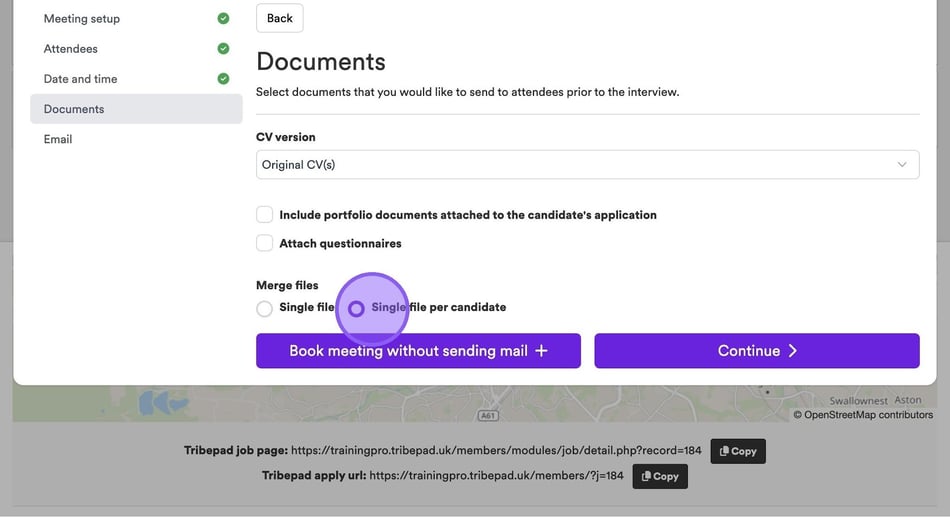Image resolution: width=950 pixels, height=530 pixels.
Task: Expand CV version list using chevron arrow
Action: [902, 165]
